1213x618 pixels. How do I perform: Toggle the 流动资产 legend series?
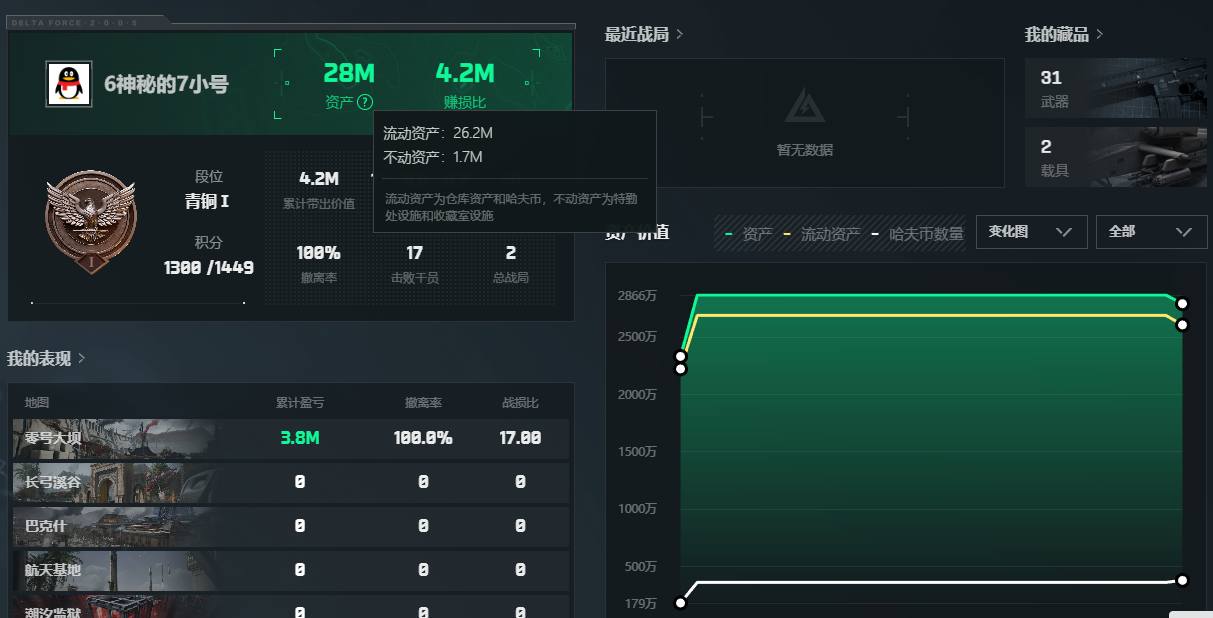point(821,233)
